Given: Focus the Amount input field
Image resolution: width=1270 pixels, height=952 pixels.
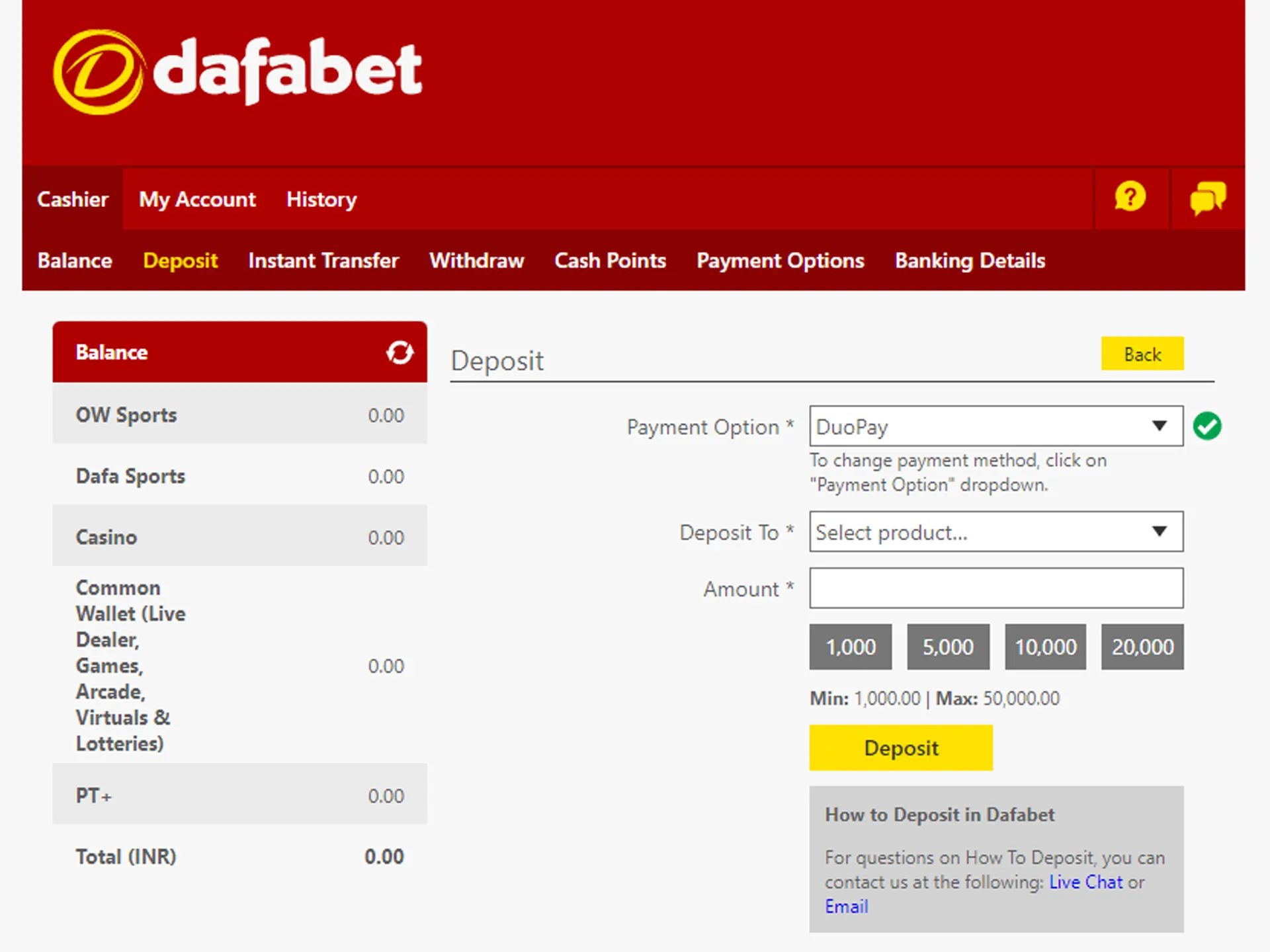Looking at the screenshot, I should pos(996,588).
